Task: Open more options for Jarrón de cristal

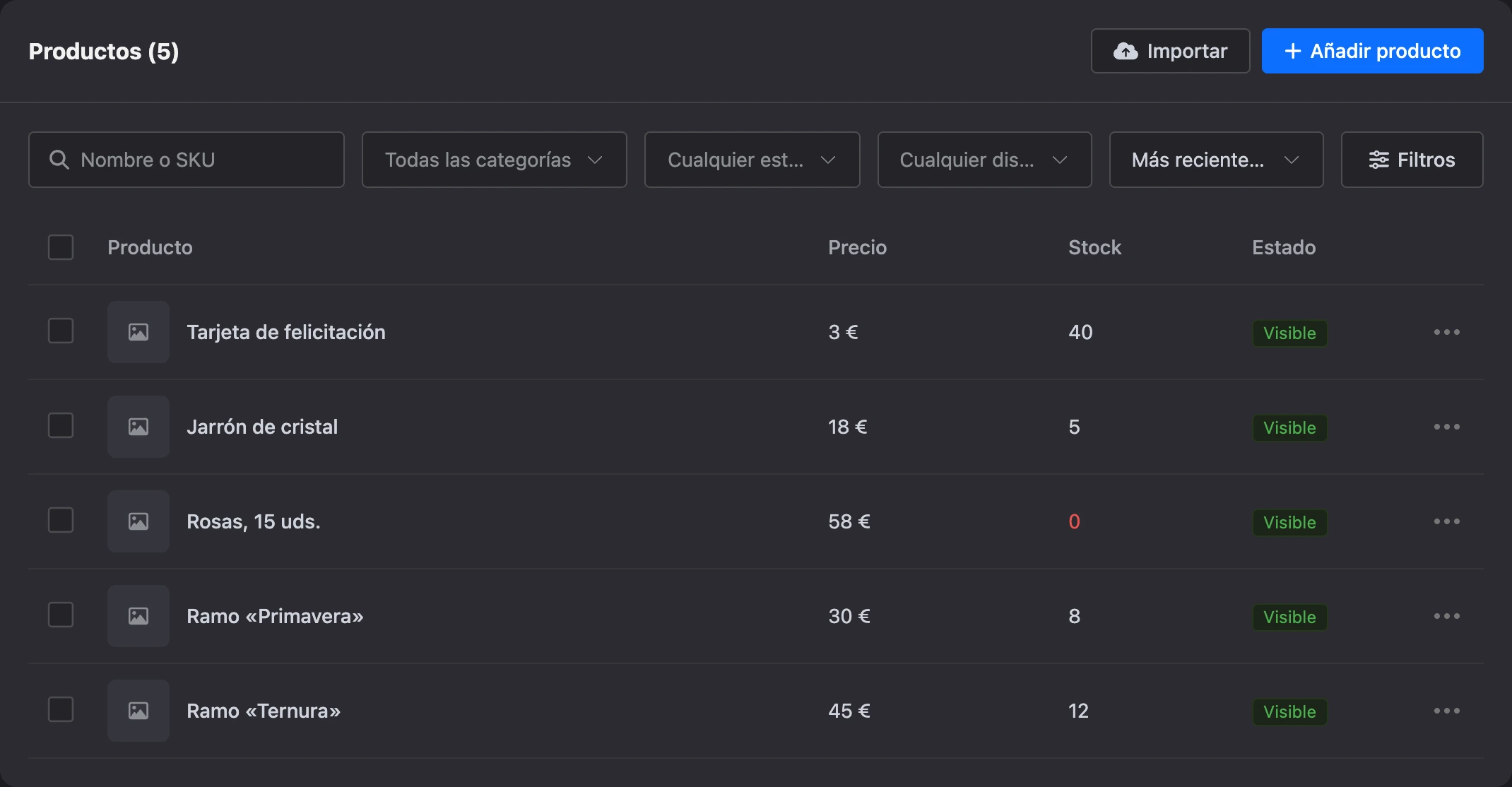Action: [1446, 427]
